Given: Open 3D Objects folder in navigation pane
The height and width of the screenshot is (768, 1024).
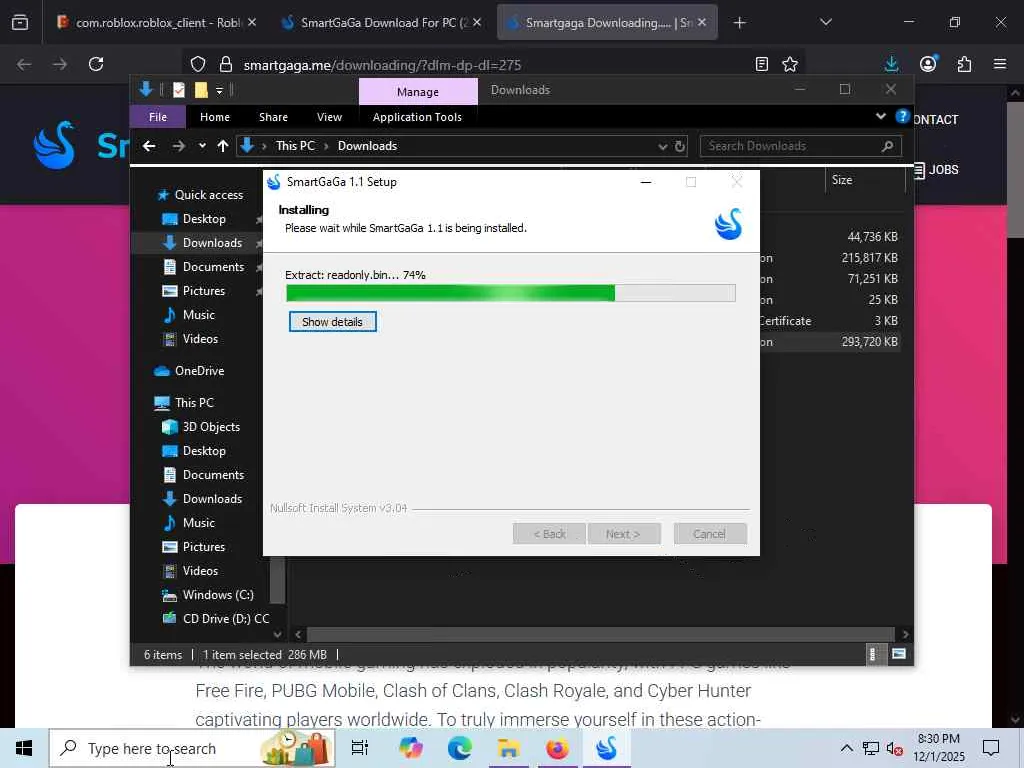Looking at the screenshot, I should pyautogui.click(x=211, y=426).
